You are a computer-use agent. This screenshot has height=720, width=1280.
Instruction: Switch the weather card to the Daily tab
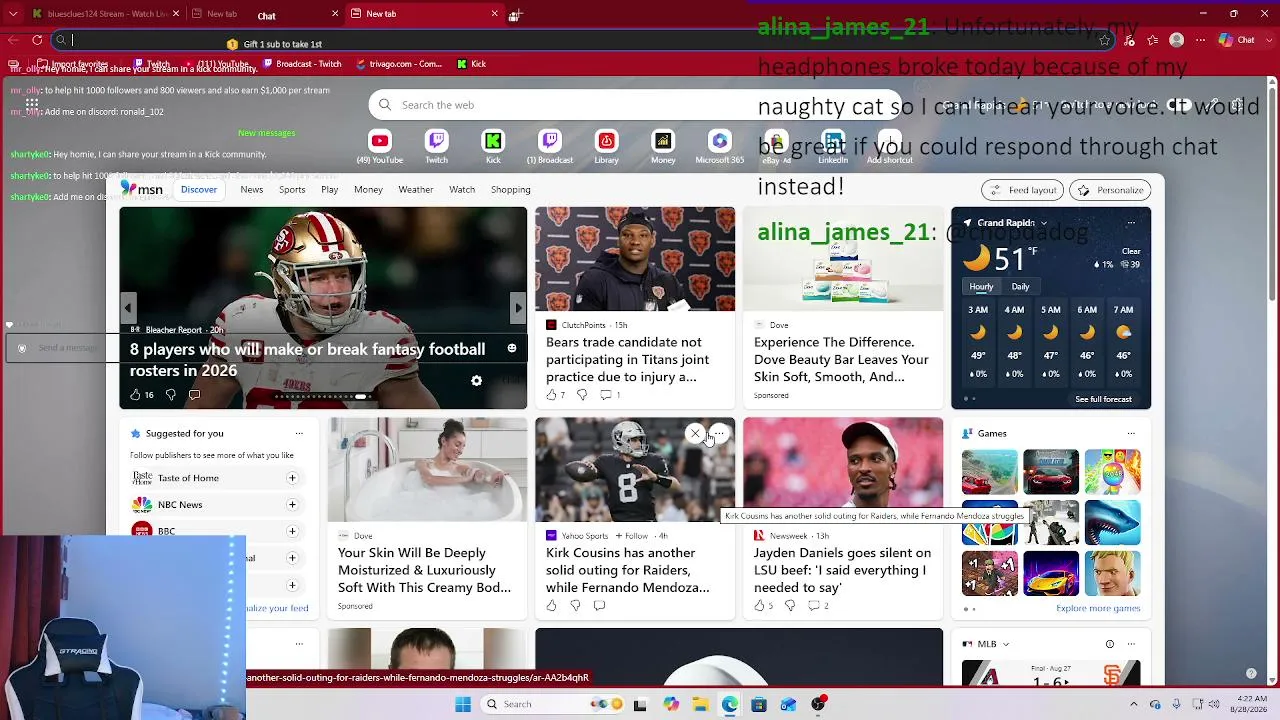click(1020, 287)
